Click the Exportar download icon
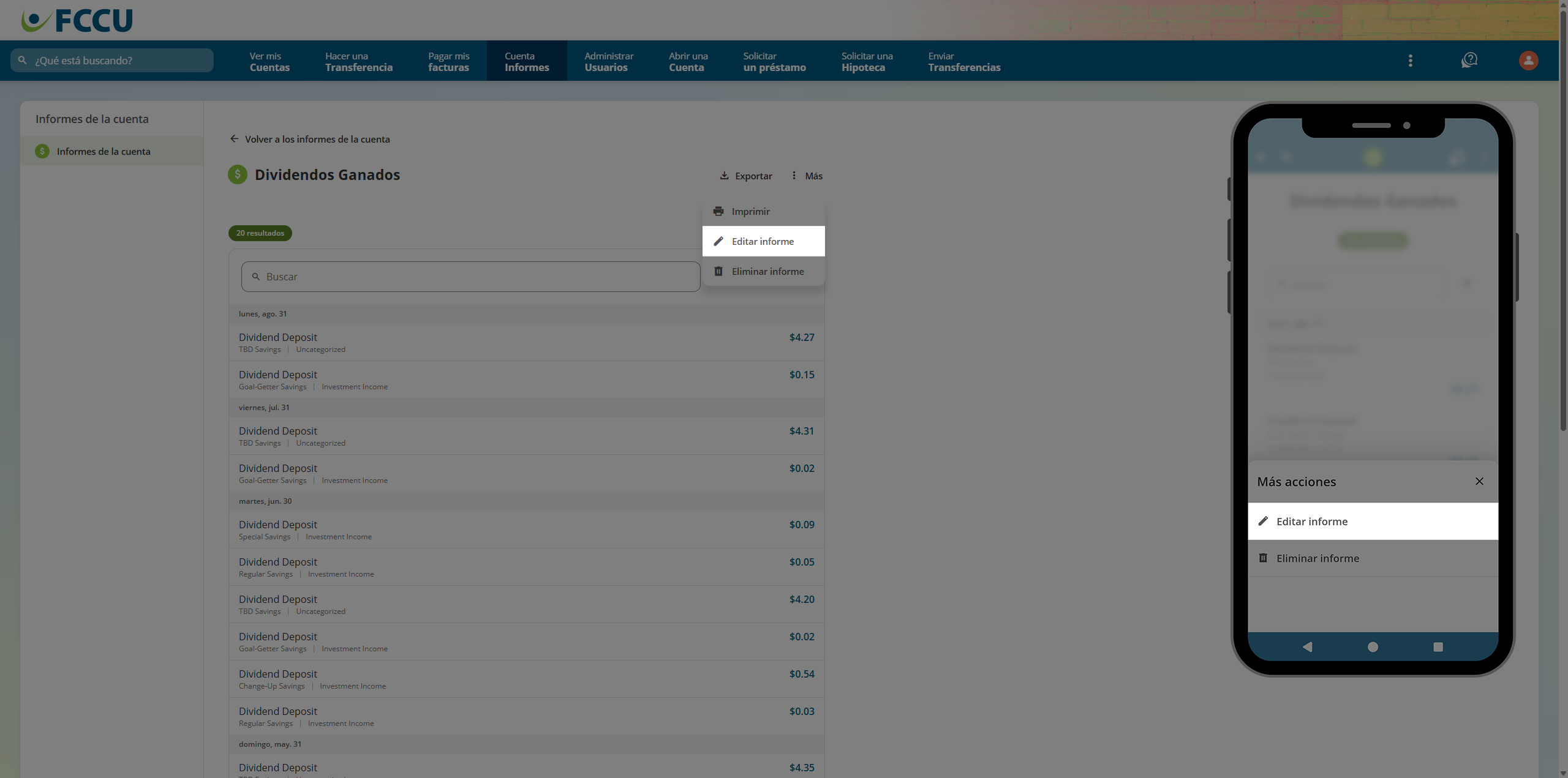Screen dimensions: 1568x778 point(724,176)
